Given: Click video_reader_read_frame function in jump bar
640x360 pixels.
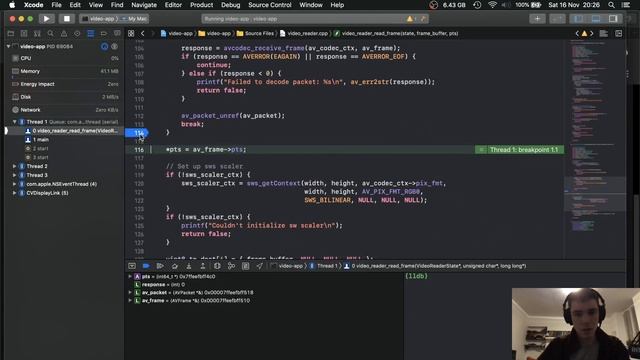Looking at the screenshot, I should coord(396,33).
